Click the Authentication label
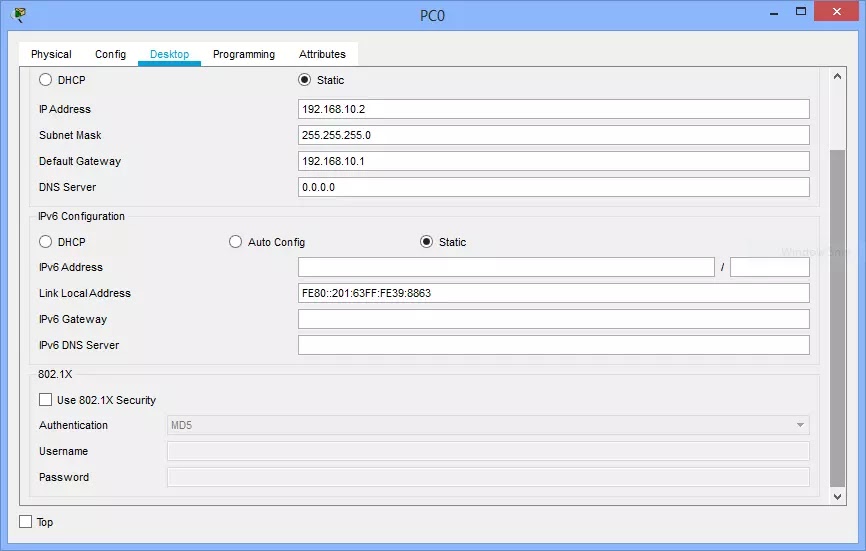 pos(73,425)
